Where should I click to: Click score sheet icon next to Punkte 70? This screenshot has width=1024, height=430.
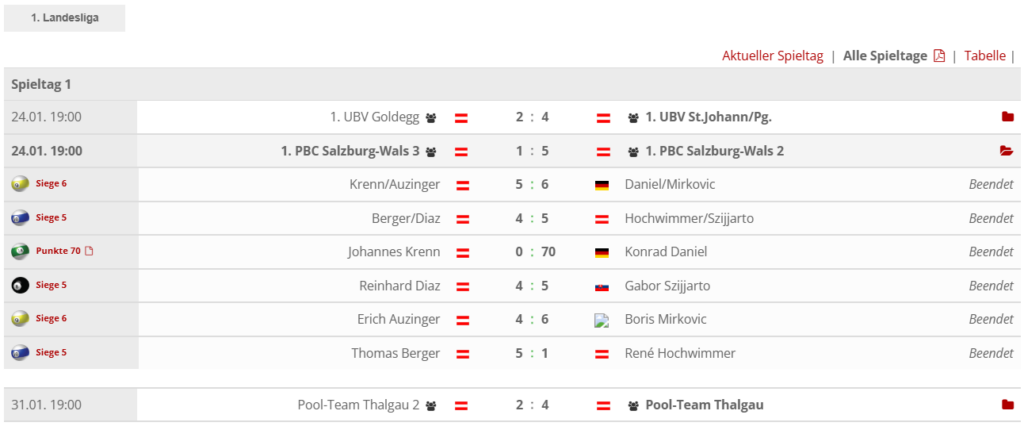[89, 251]
